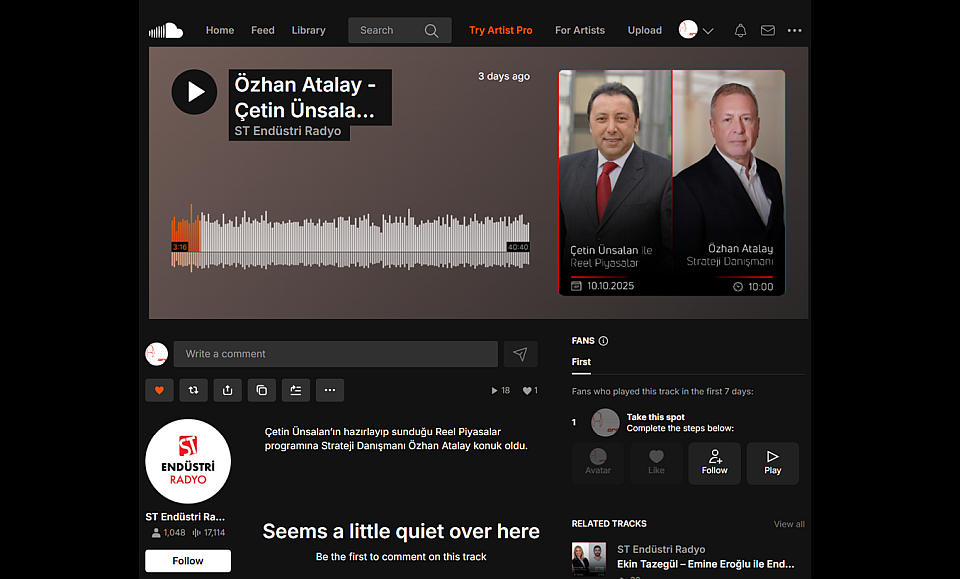Open the three-dots menu in top navigation
This screenshot has height=579, width=960.
pos(794,30)
